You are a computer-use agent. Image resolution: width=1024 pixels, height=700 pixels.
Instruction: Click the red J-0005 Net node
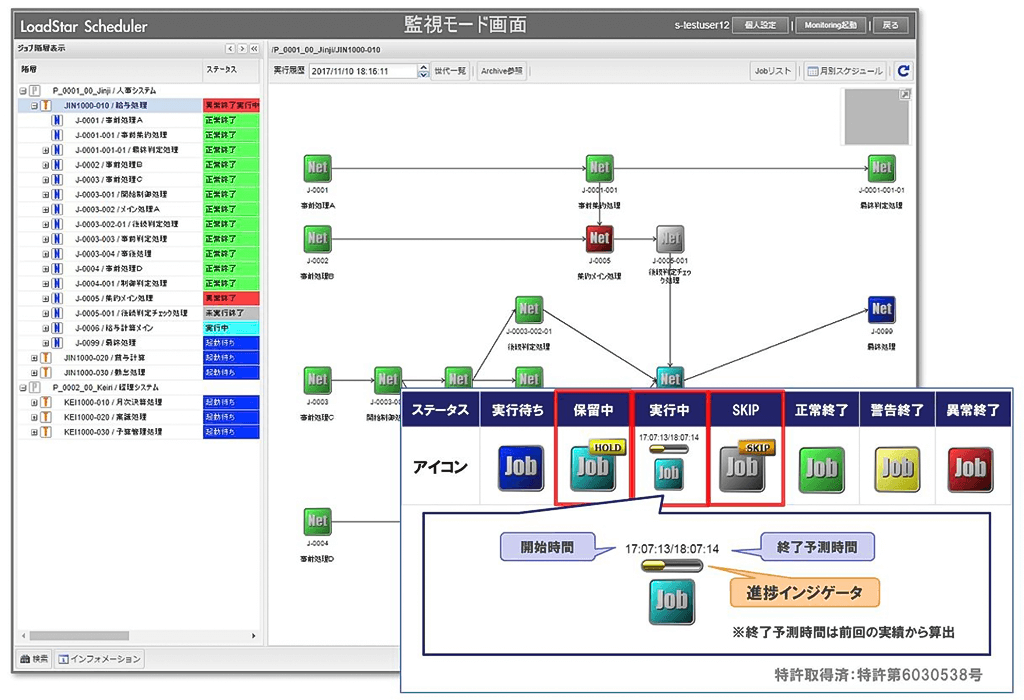tap(599, 238)
